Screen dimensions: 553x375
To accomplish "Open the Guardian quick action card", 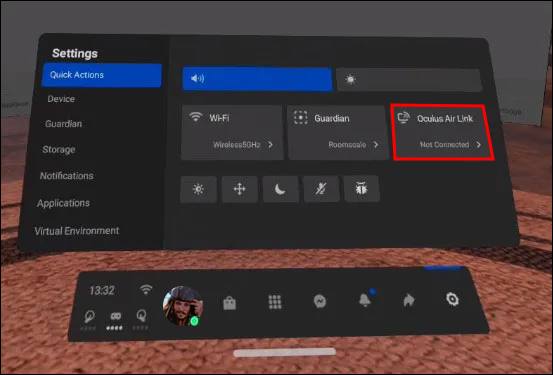I will coord(338,133).
